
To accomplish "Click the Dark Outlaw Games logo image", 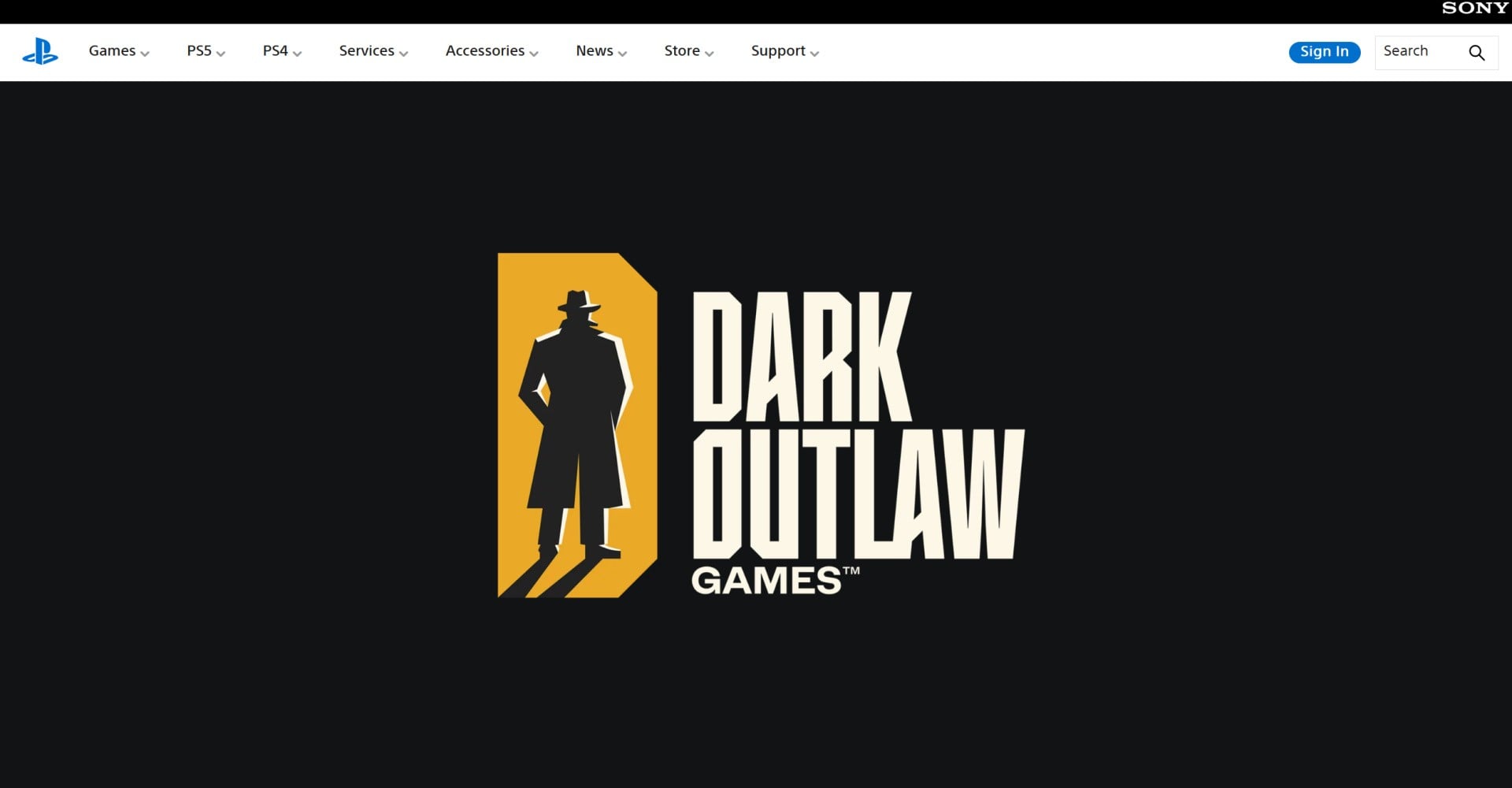I will 761,426.
